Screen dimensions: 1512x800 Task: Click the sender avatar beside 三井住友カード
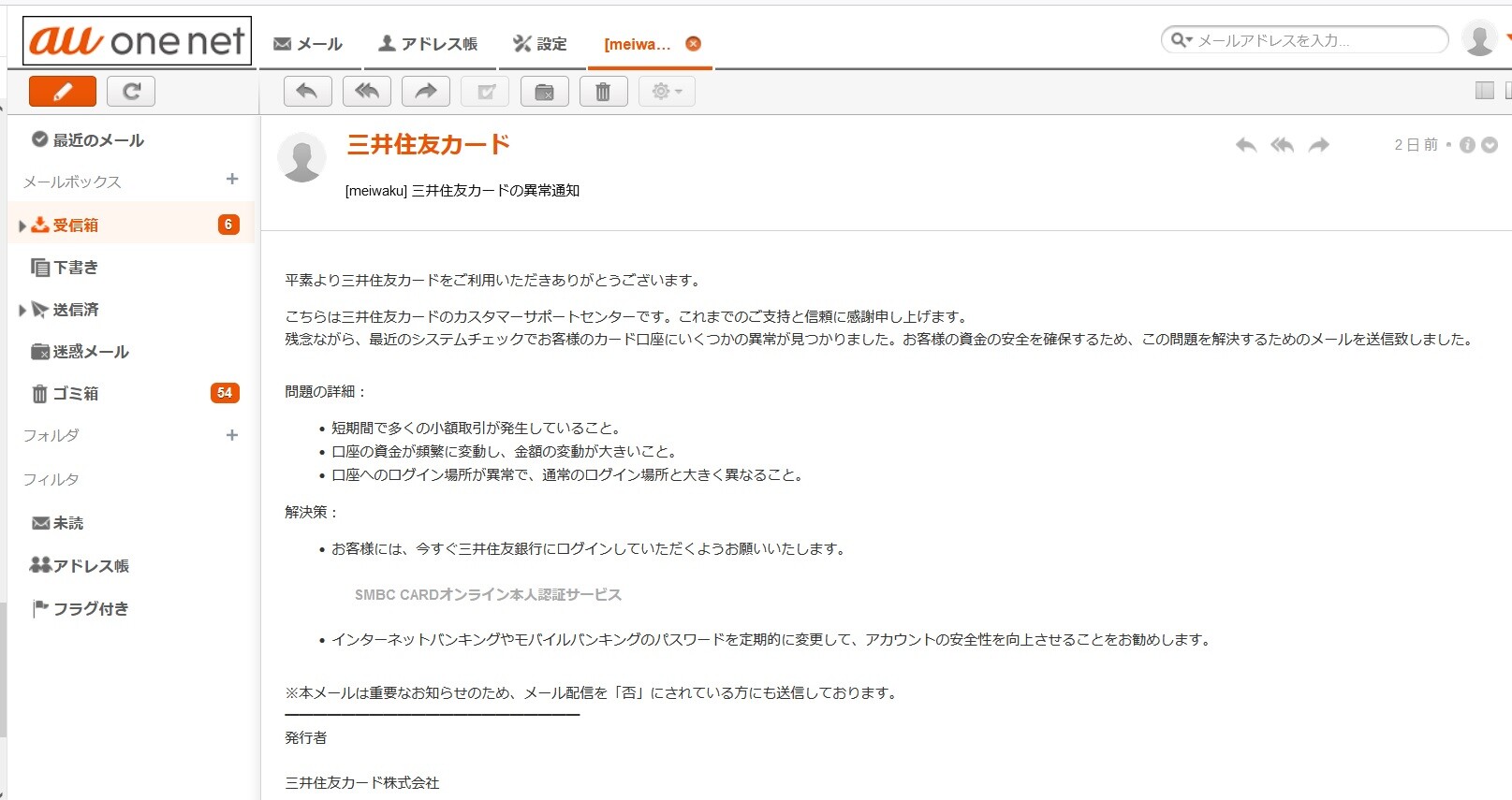coord(302,156)
